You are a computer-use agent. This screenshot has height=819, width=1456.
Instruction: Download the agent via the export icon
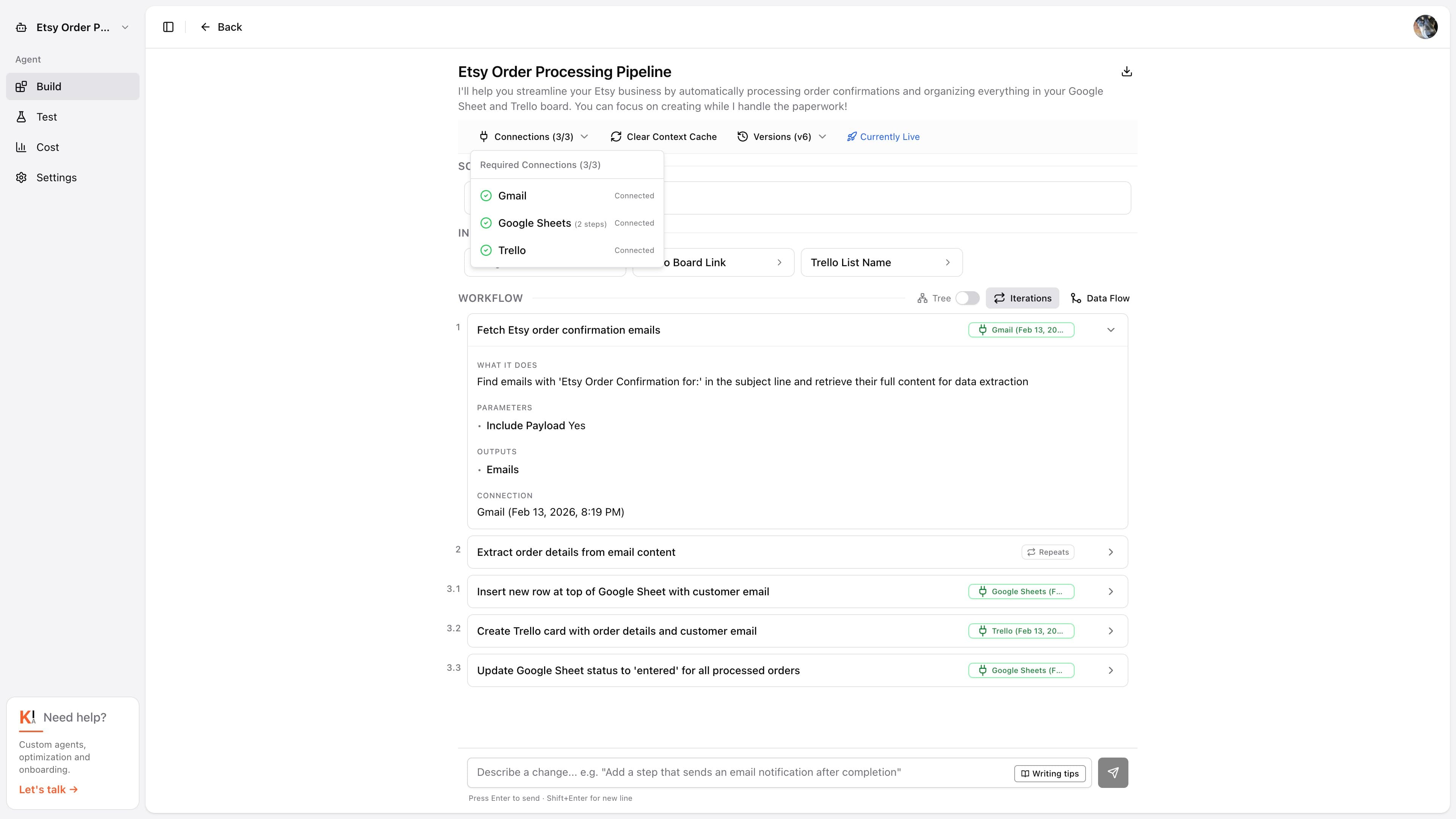coord(1127,71)
